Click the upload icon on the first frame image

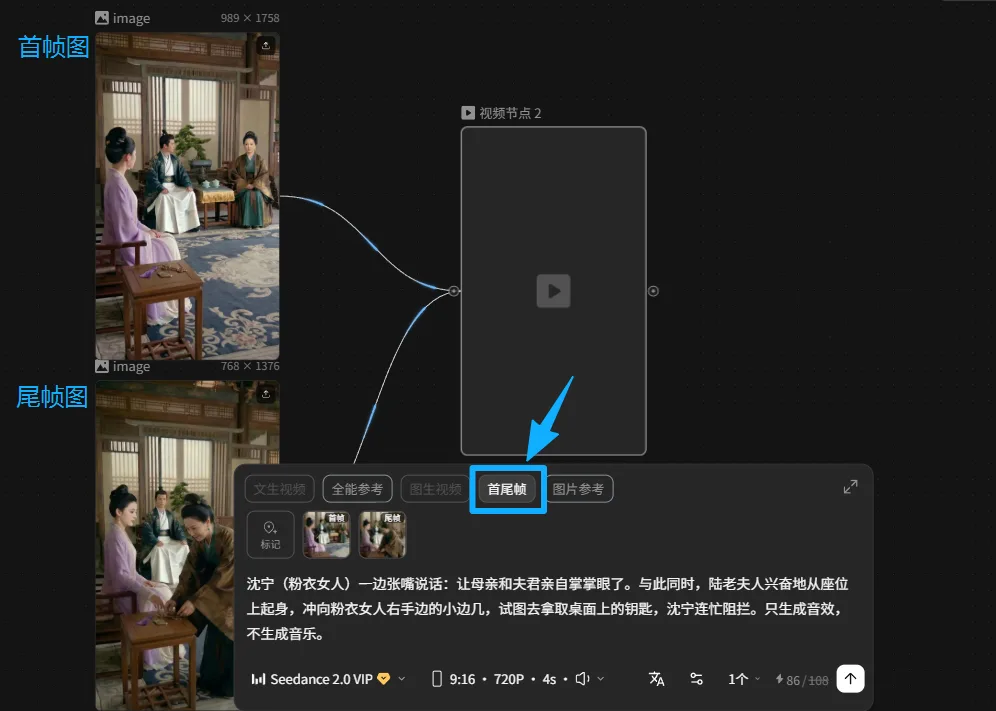(x=266, y=45)
